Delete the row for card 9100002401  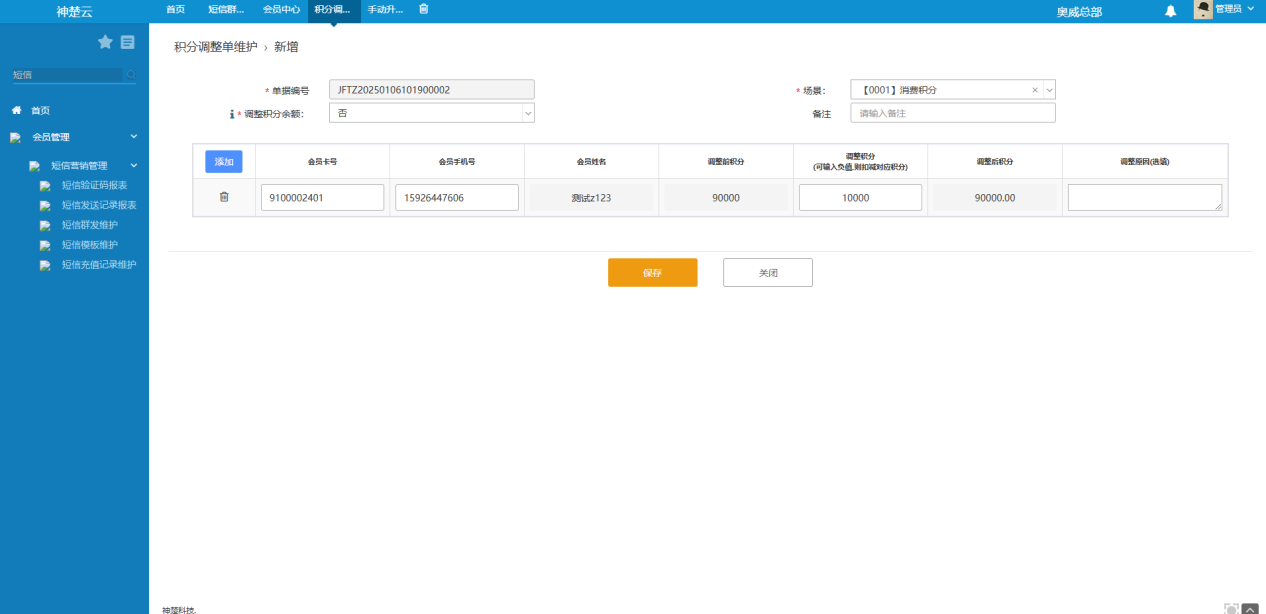pyautogui.click(x=224, y=197)
